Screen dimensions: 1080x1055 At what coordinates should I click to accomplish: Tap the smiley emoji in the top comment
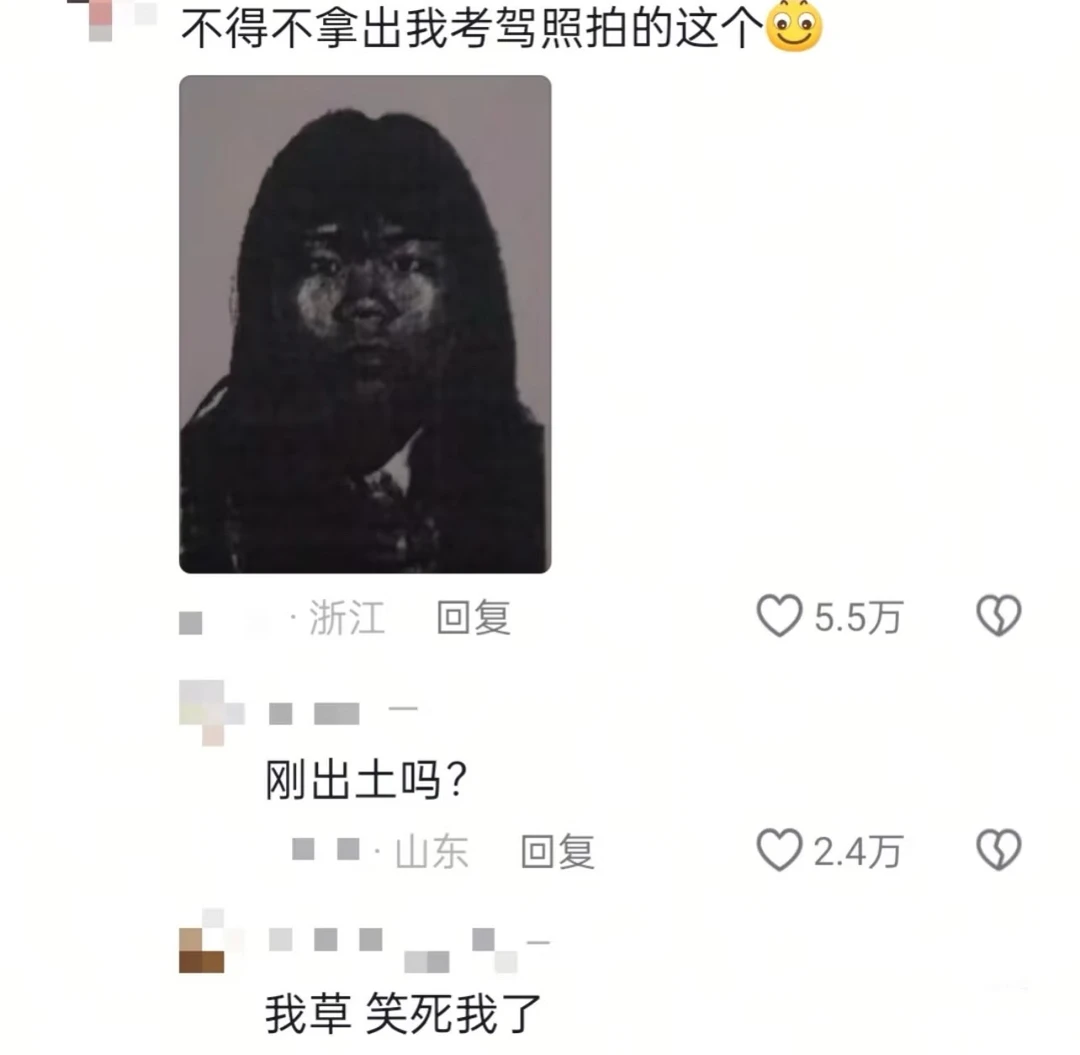tap(794, 26)
